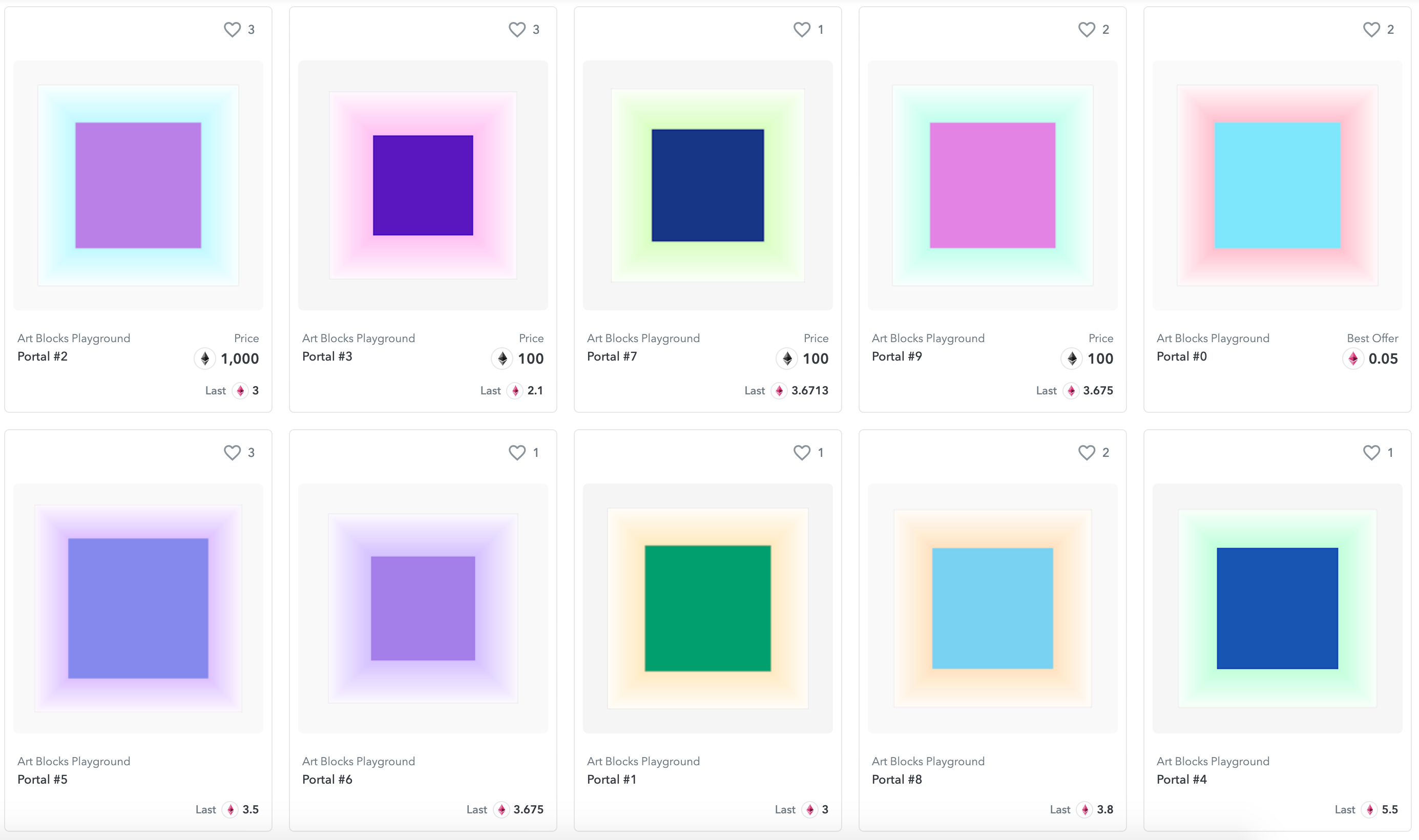Screen dimensions: 1419x840
Task: Click WETH icon beside Portal #3 last 2.1
Action: point(515,391)
